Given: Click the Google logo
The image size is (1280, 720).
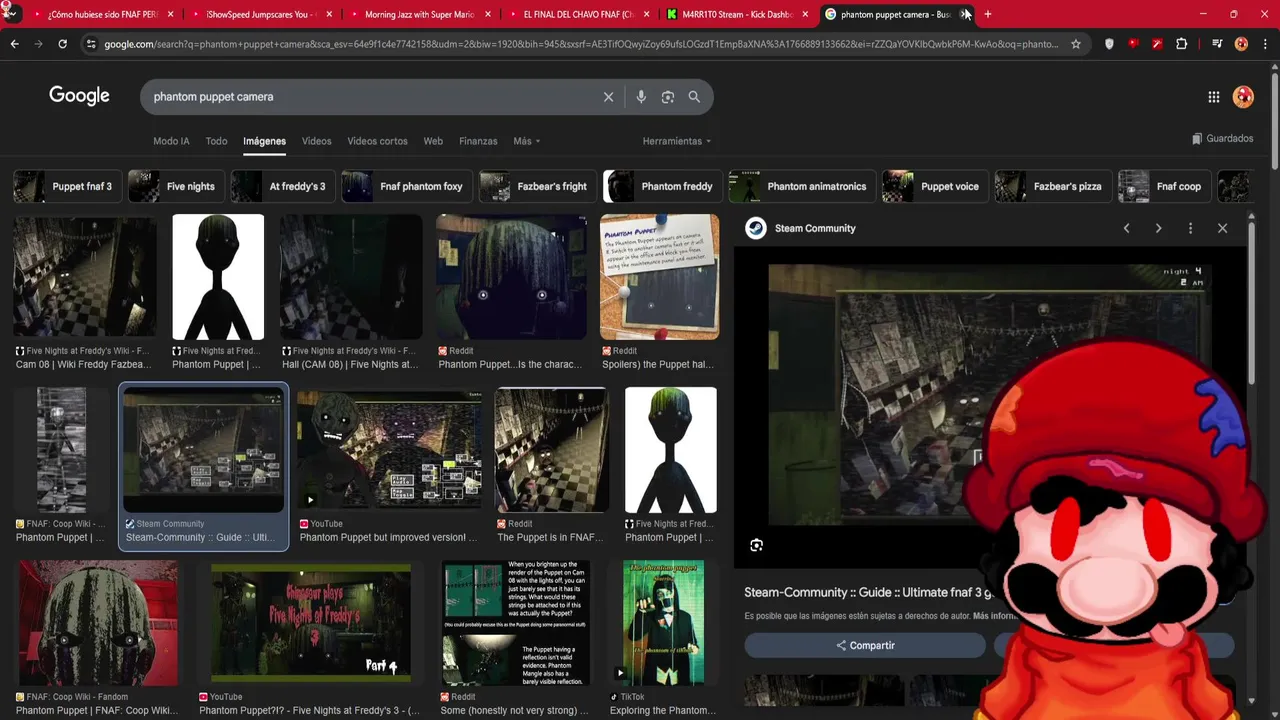Looking at the screenshot, I should [x=79, y=96].
